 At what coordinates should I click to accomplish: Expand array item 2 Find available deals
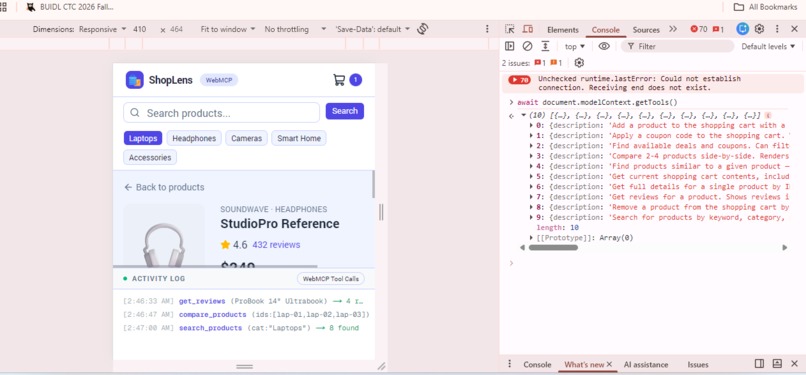[532, 146]
